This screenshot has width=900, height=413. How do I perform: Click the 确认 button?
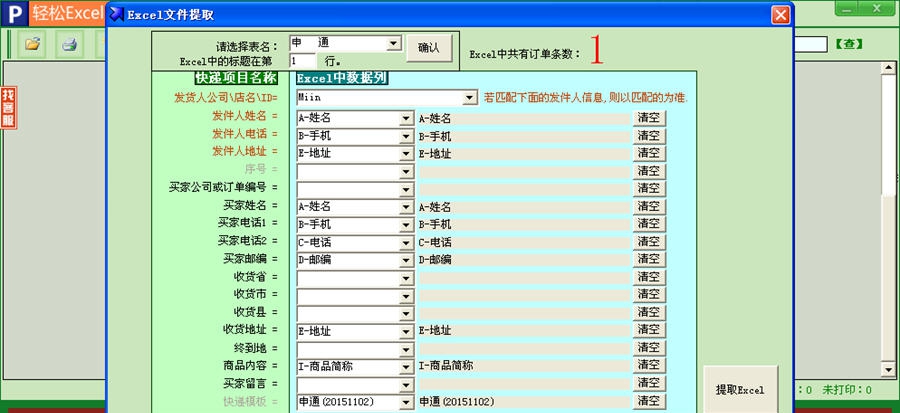click(429, 48)
